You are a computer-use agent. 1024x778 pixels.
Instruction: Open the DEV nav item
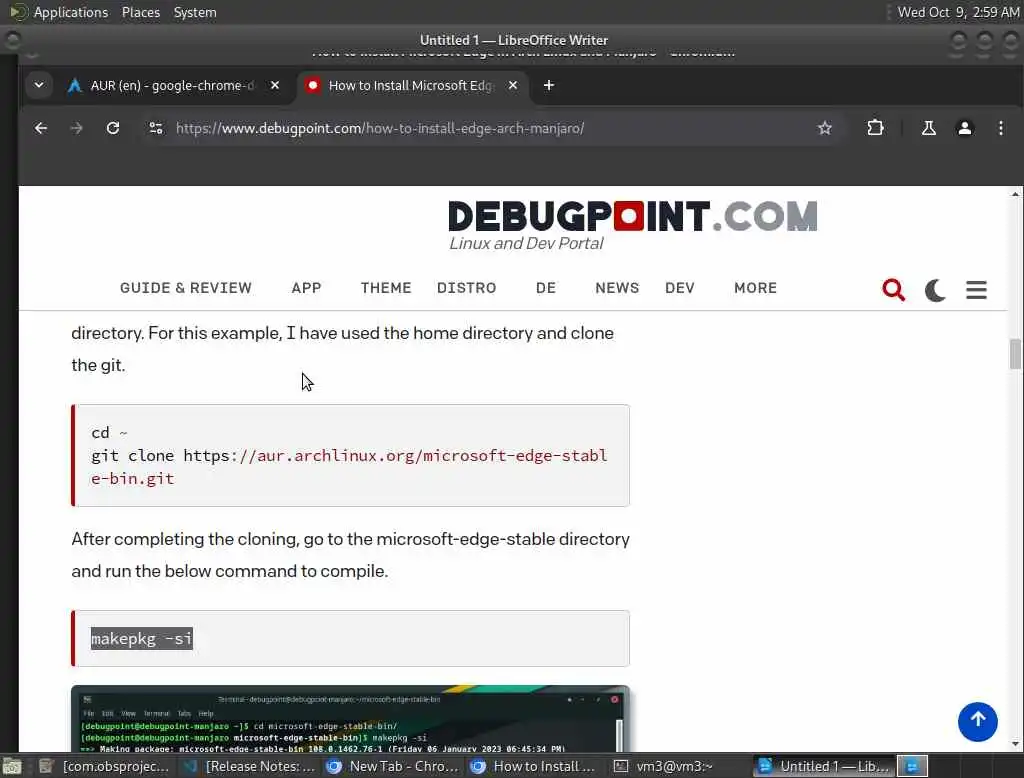pyautogui.click(x=680, y=288)
